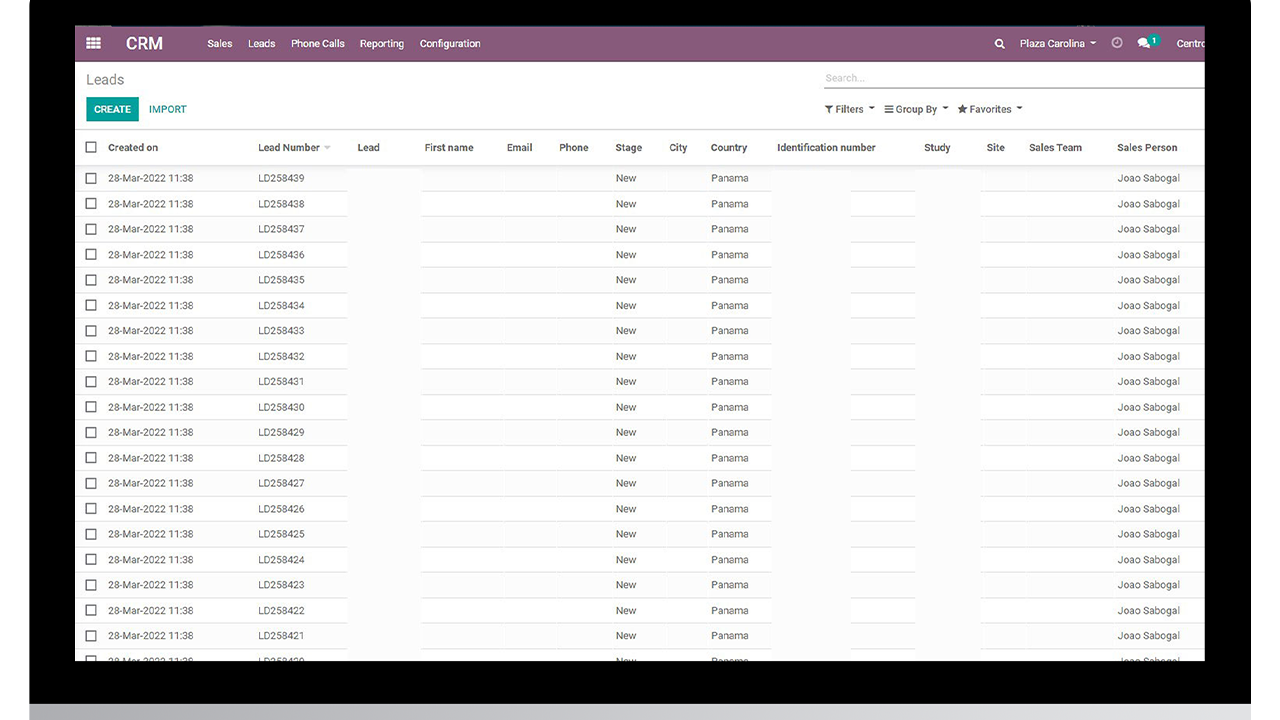This screenshot has height=720, width=1280.
Task: Click the funnel icon beside Filters
Action: pos(829,109)
